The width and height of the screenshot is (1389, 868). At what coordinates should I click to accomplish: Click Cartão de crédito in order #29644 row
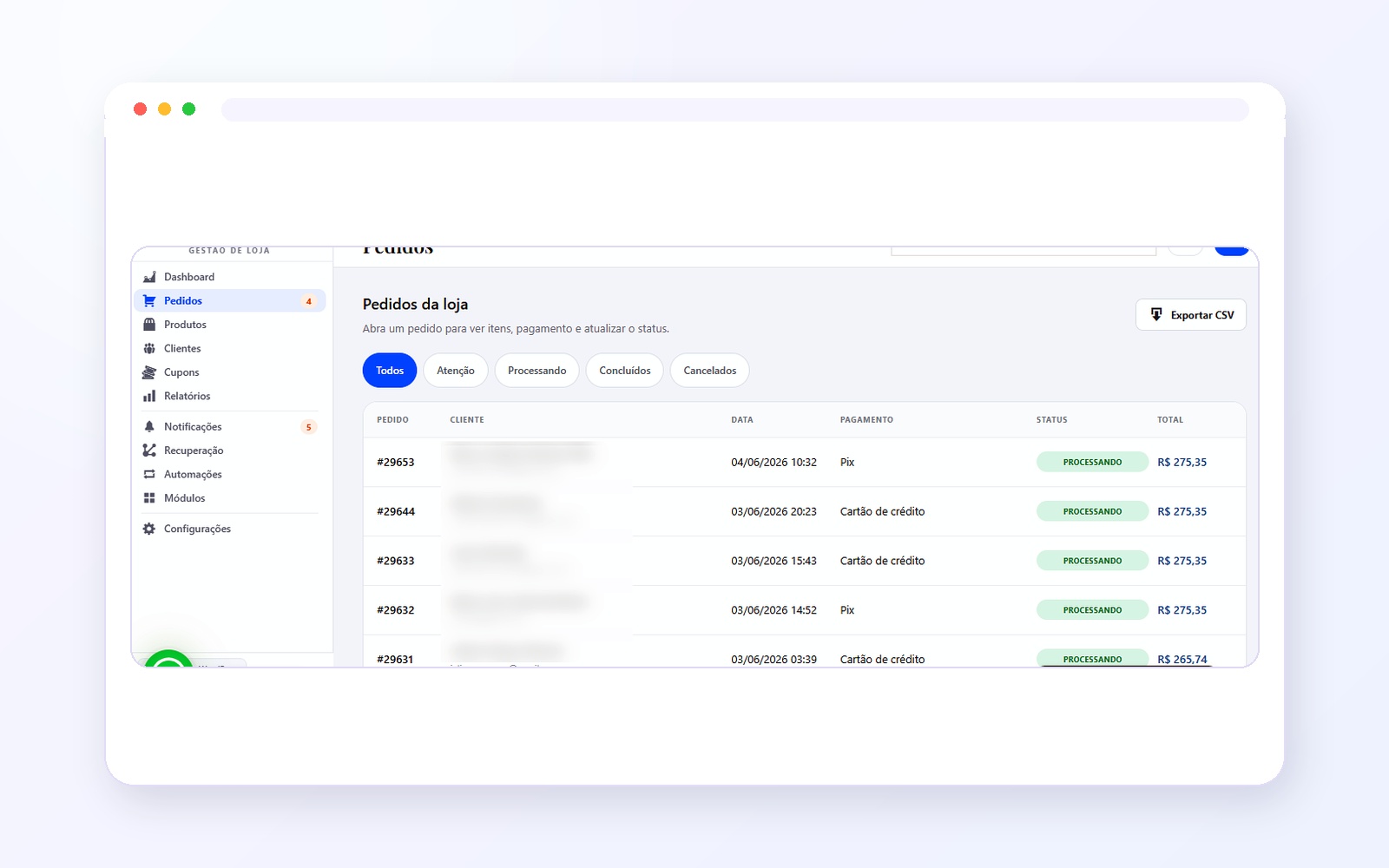882,512
